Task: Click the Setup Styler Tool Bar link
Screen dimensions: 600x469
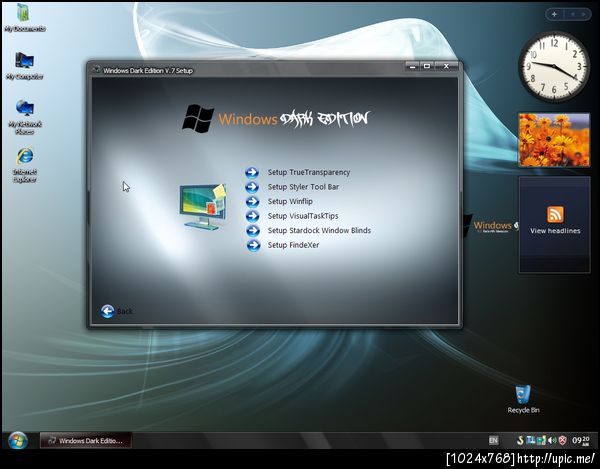Action: [303, 187]
